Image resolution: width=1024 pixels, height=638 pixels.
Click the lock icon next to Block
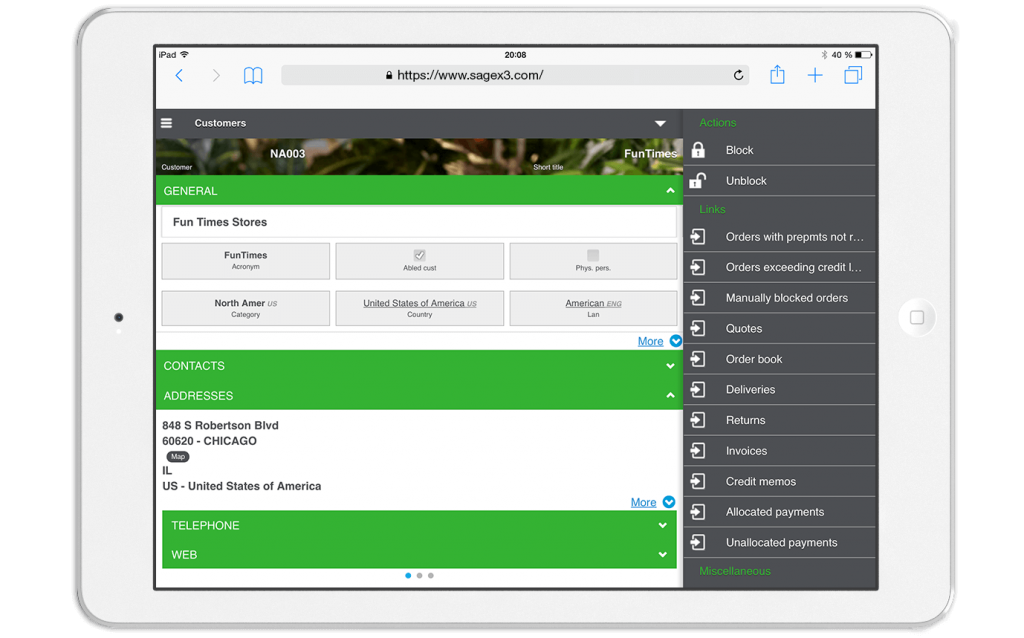point(698,150)
